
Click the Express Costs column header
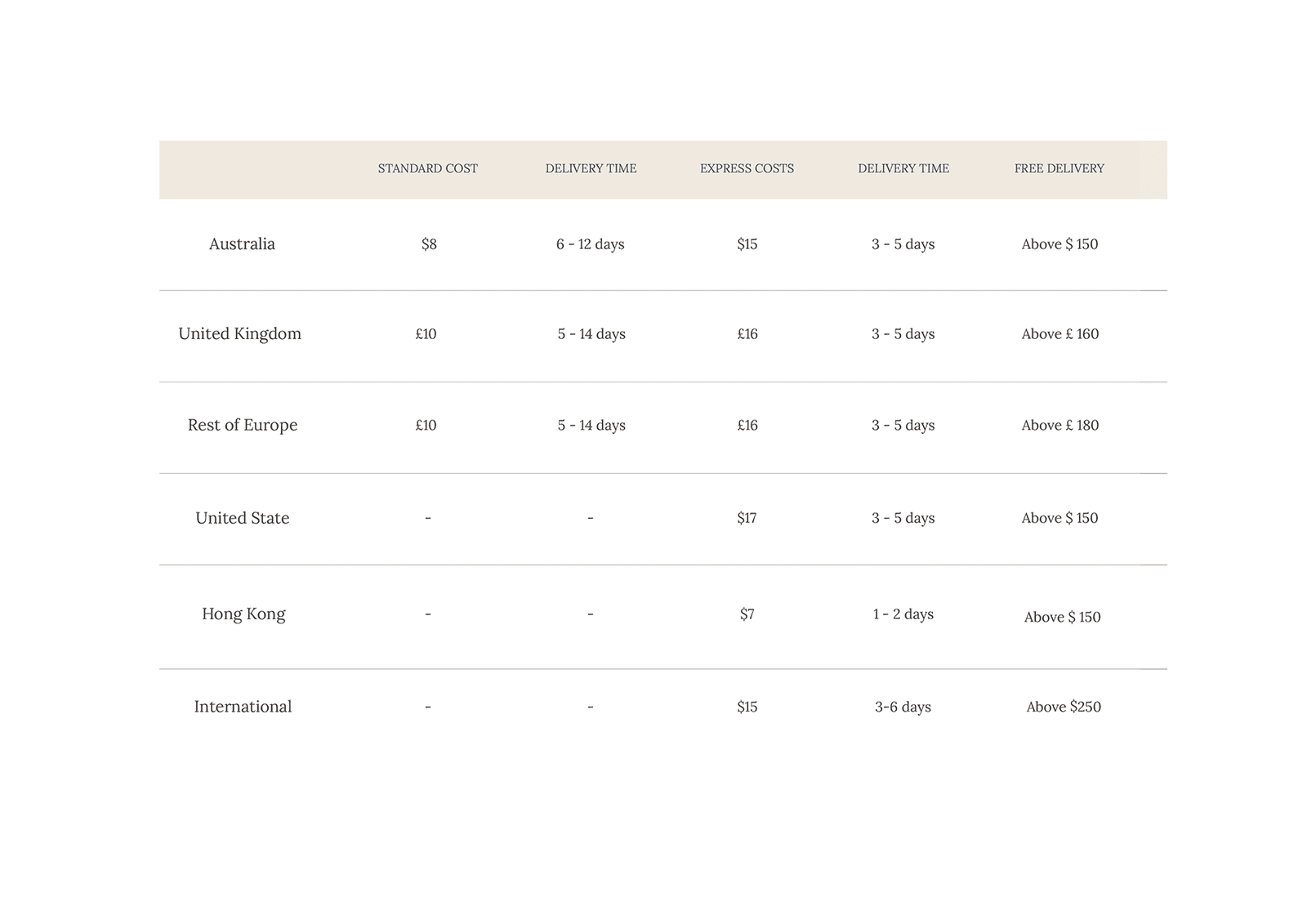[747, 169]
